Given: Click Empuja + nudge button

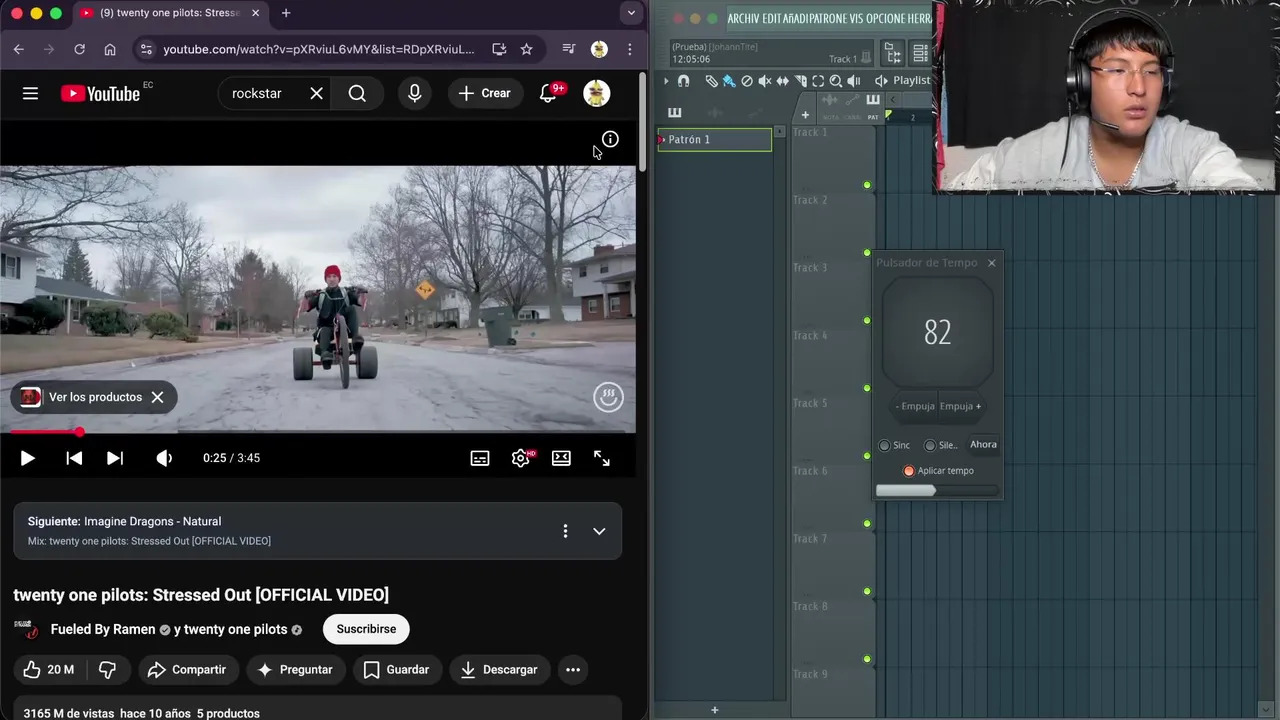Looking at the screenshot, I should pyautogui.click(x=961, y=406).
